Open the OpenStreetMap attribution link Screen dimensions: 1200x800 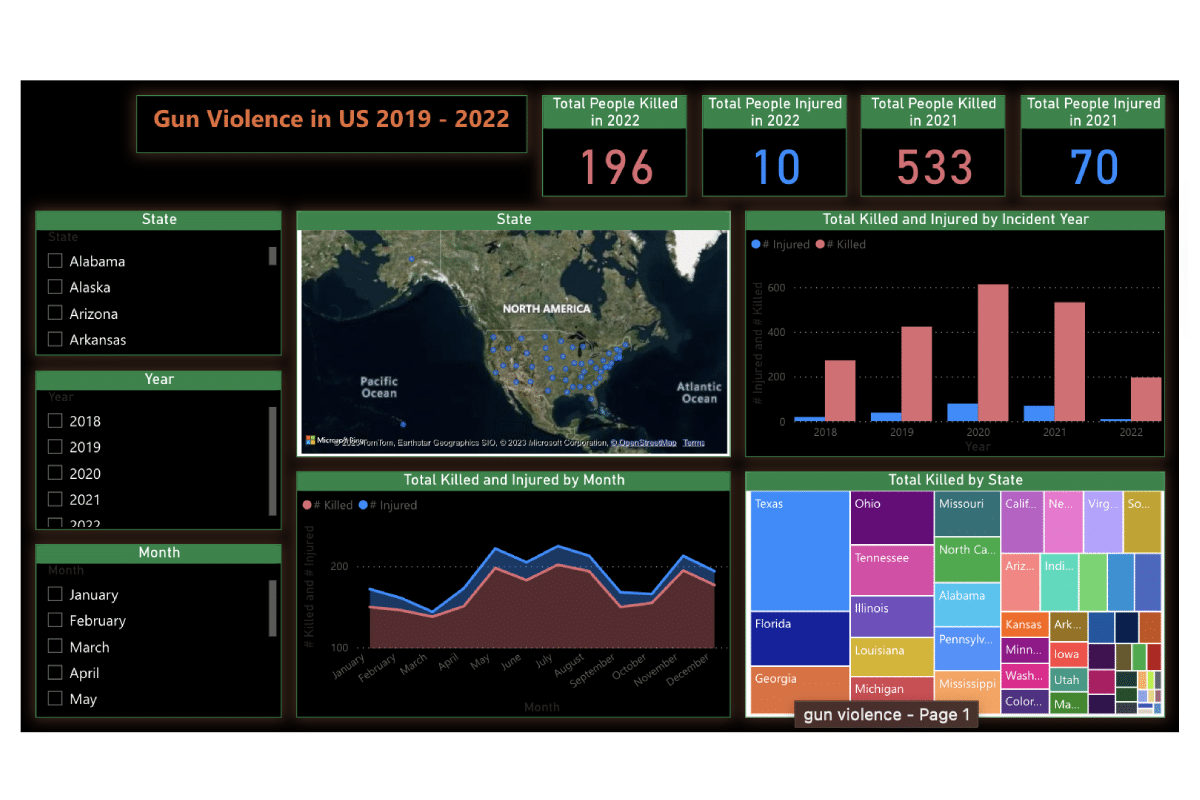645,441
